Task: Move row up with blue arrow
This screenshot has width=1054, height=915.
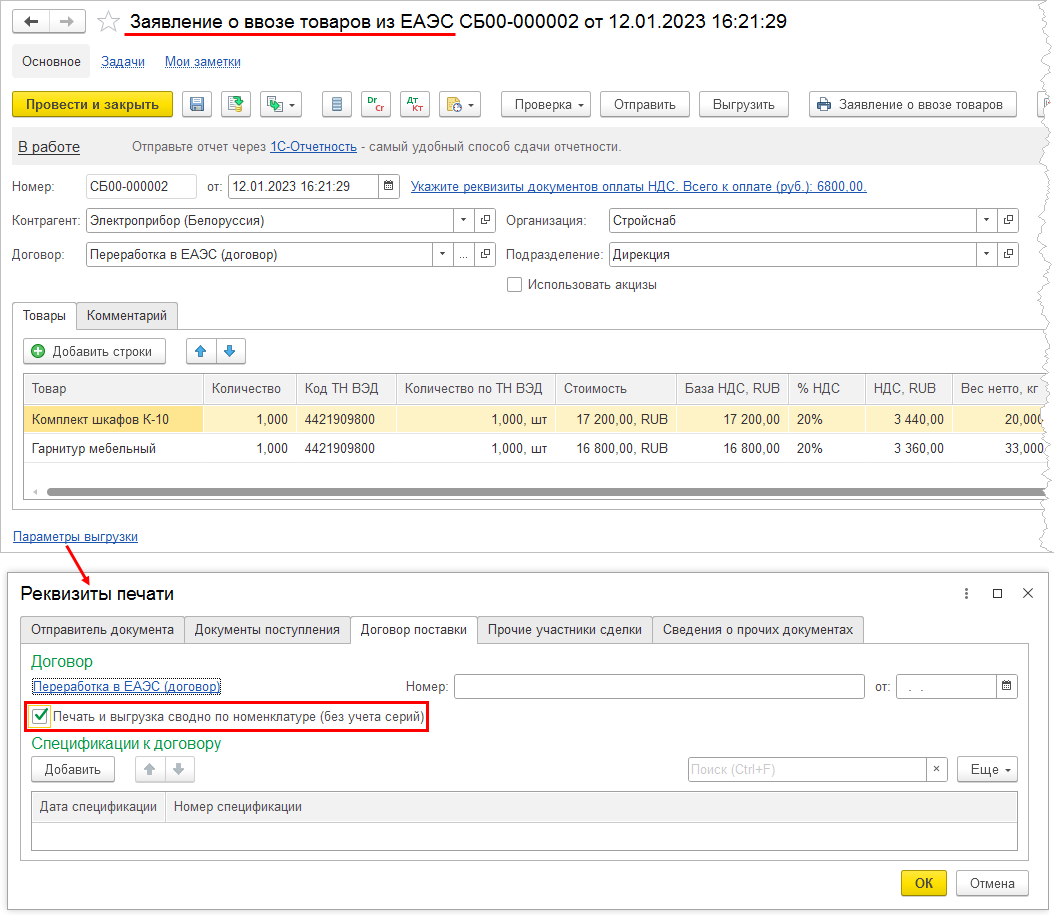Action: (201, 351)
